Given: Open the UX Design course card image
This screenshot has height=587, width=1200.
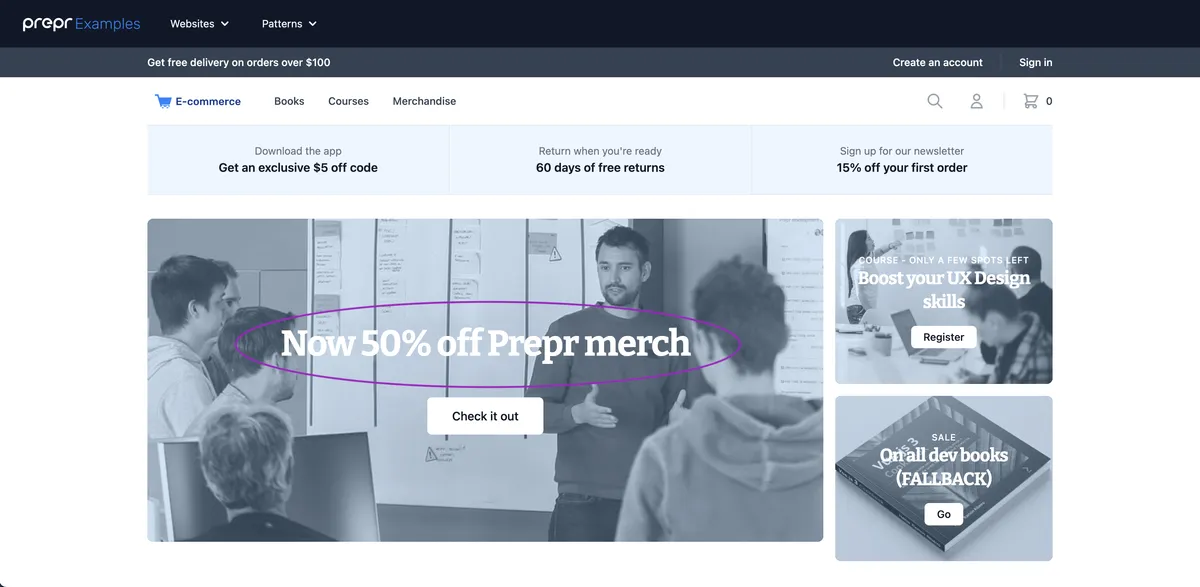Looking at the screenshot, I should coord(944,301).
